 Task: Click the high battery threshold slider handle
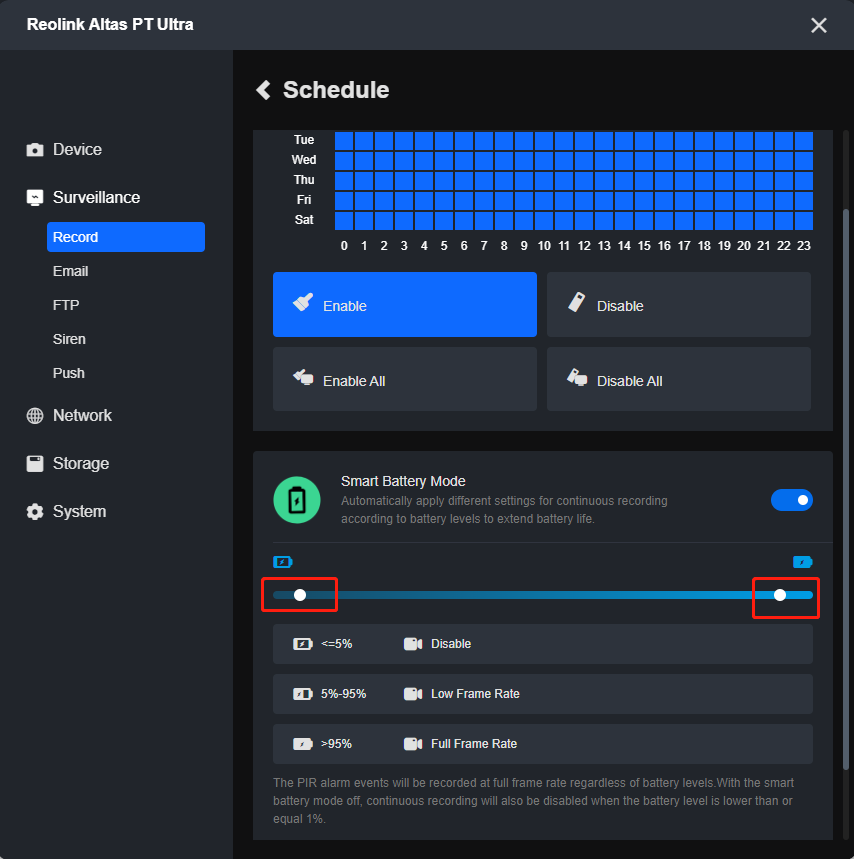click(x=780, y=595)
